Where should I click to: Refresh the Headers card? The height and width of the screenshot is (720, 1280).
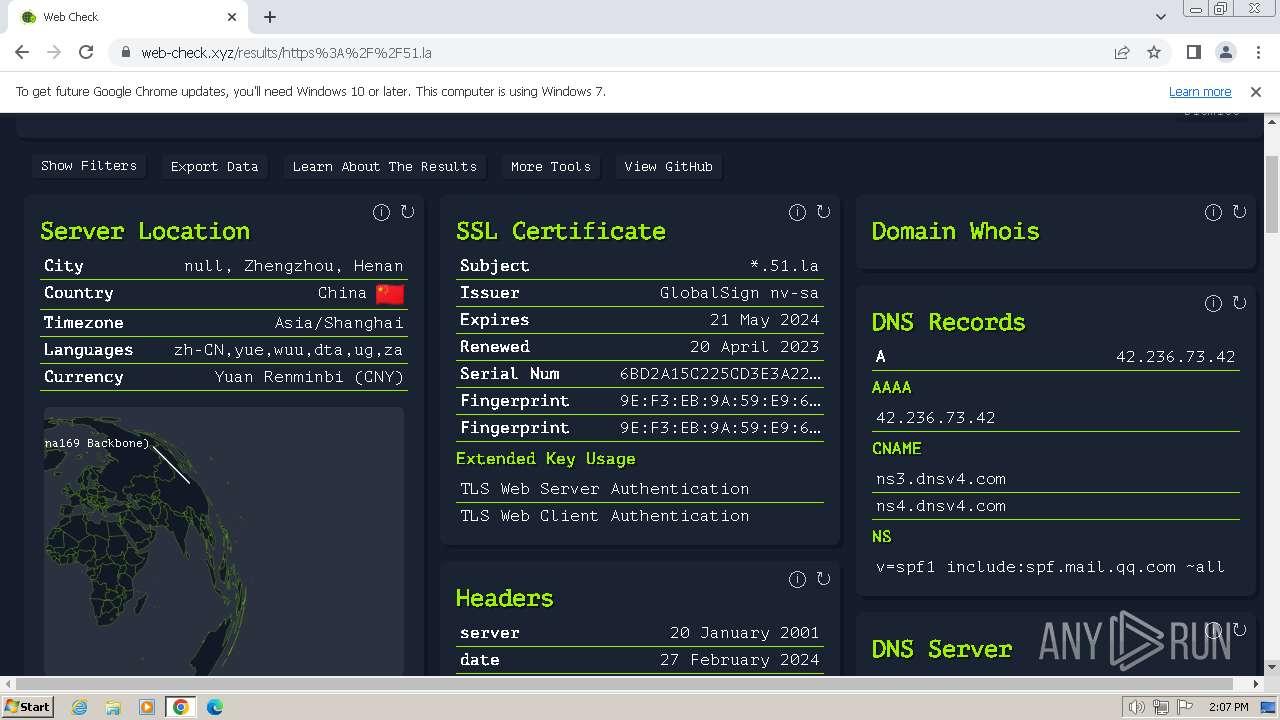823,579
